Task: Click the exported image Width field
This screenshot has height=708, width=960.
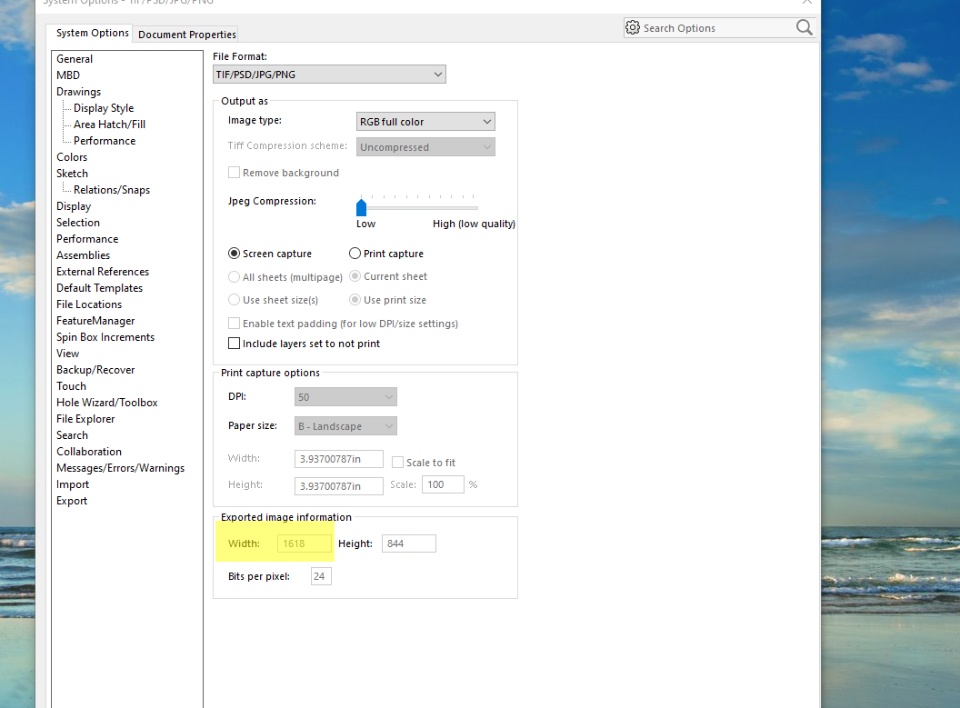Action: (304, 543)
